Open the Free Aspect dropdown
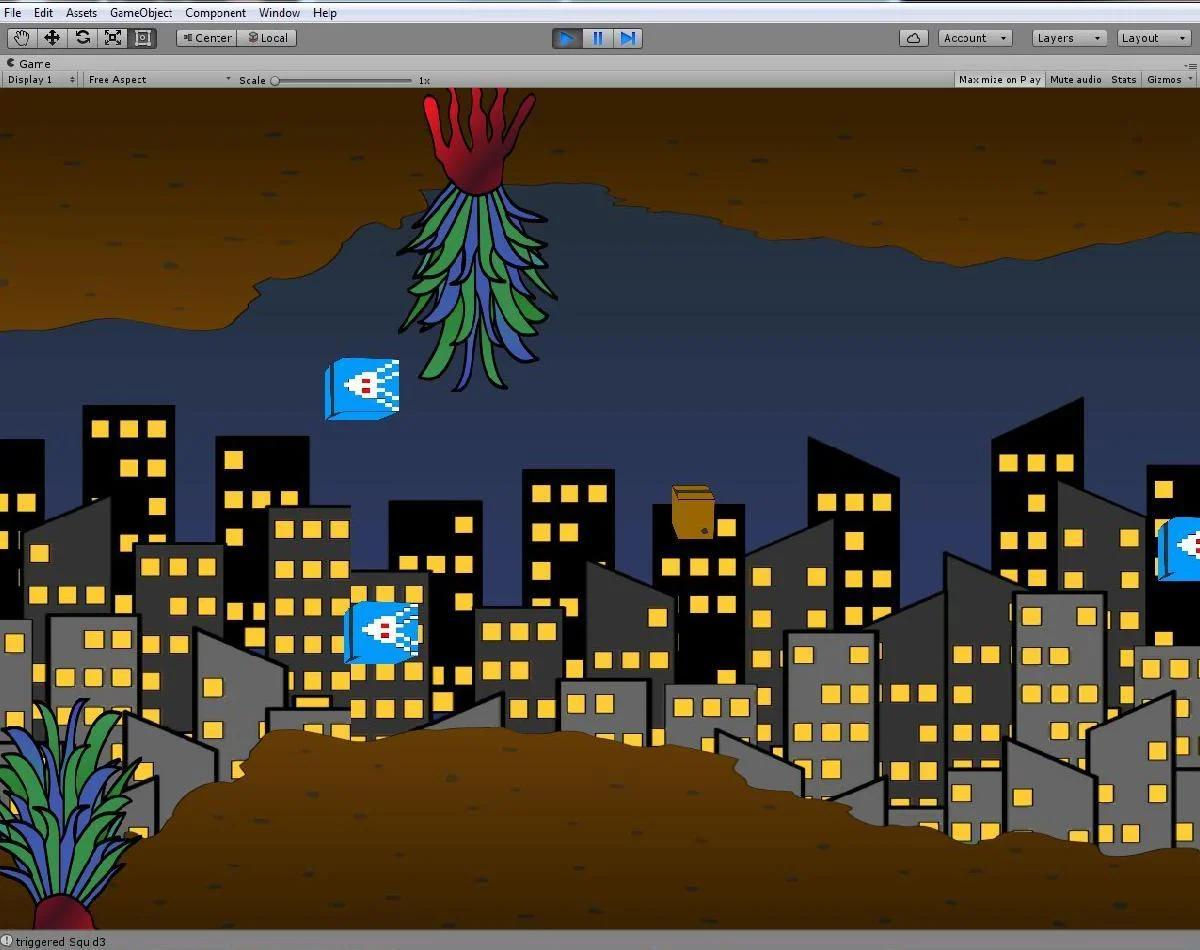Image resolution: width=1200 pixels, height=950 pixels. 159,79
